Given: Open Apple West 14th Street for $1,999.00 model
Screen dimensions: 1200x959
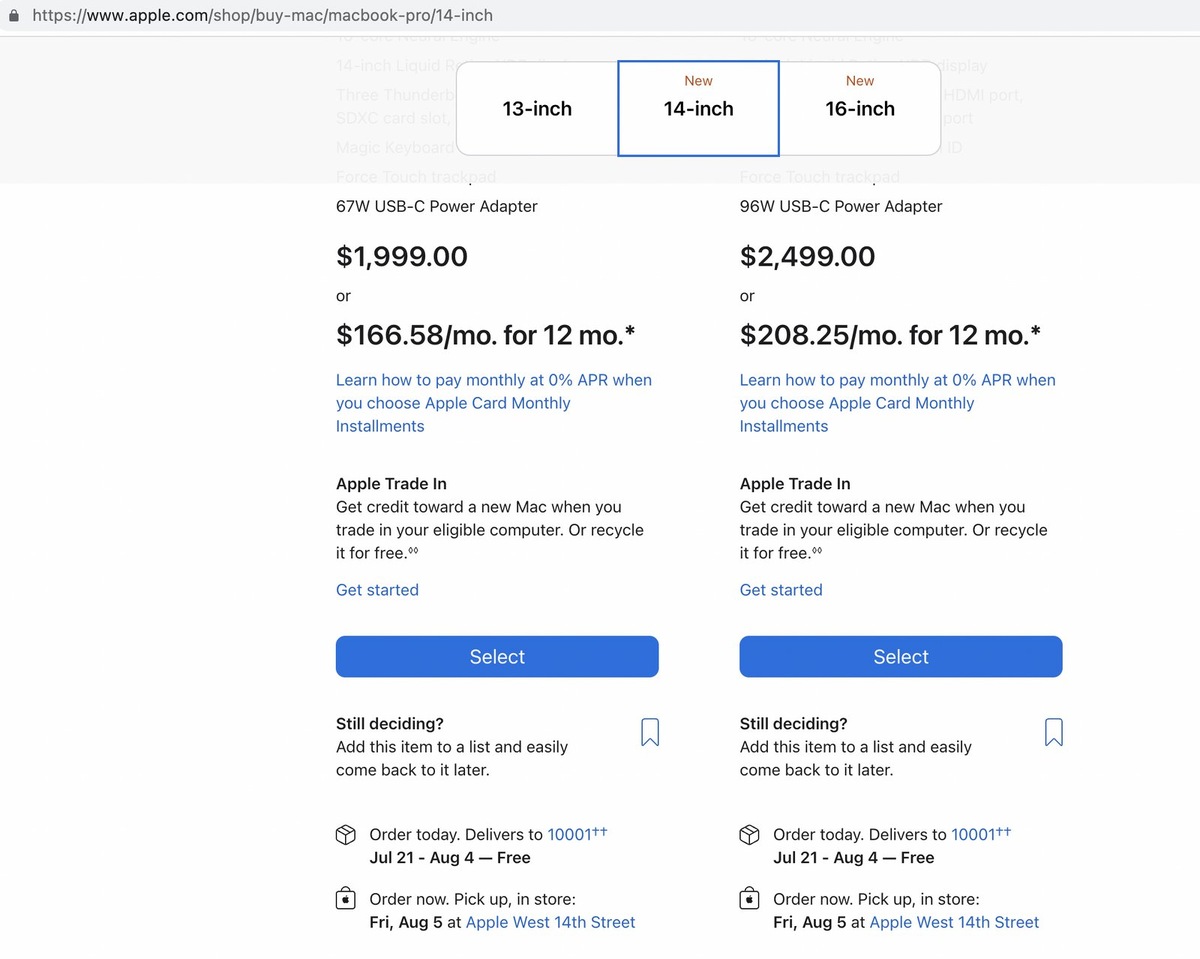Looking at the screenshot, I should [551, 922].
